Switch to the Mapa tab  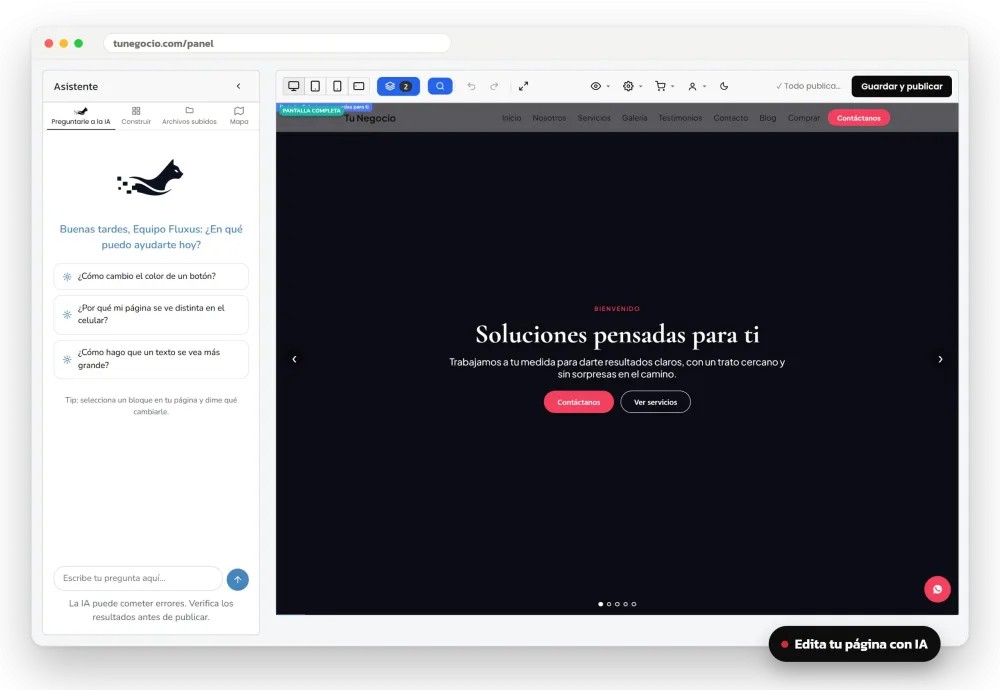coord(239,116)
